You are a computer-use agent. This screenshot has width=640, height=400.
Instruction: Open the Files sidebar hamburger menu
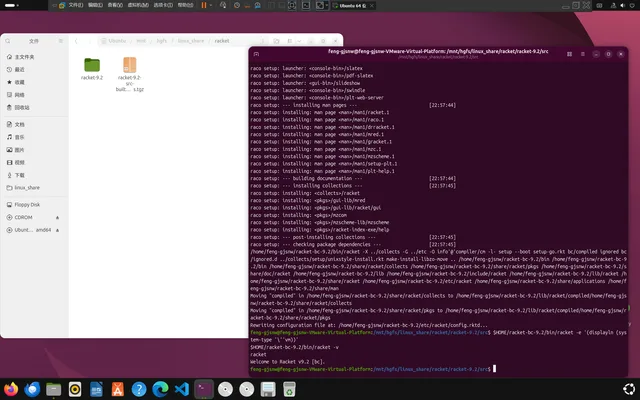[x=61, y=41]
